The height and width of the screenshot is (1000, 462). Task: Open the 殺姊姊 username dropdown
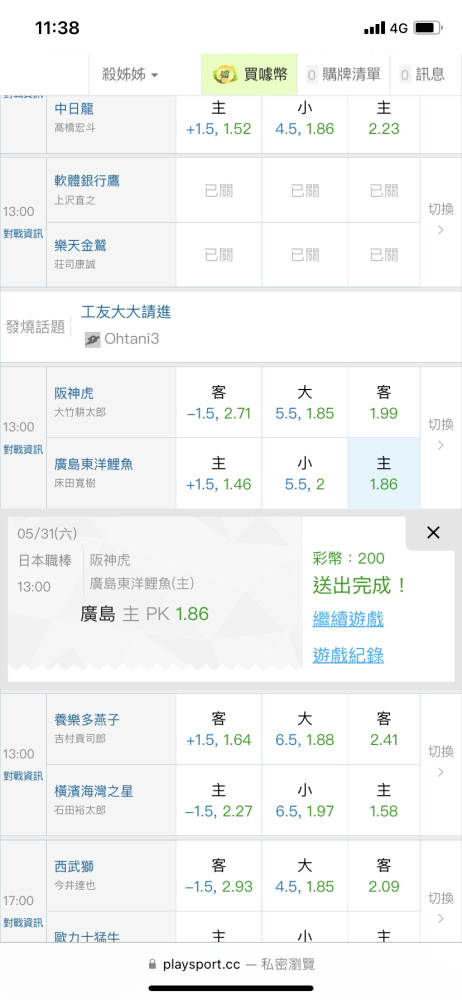(x=130, y=75)
